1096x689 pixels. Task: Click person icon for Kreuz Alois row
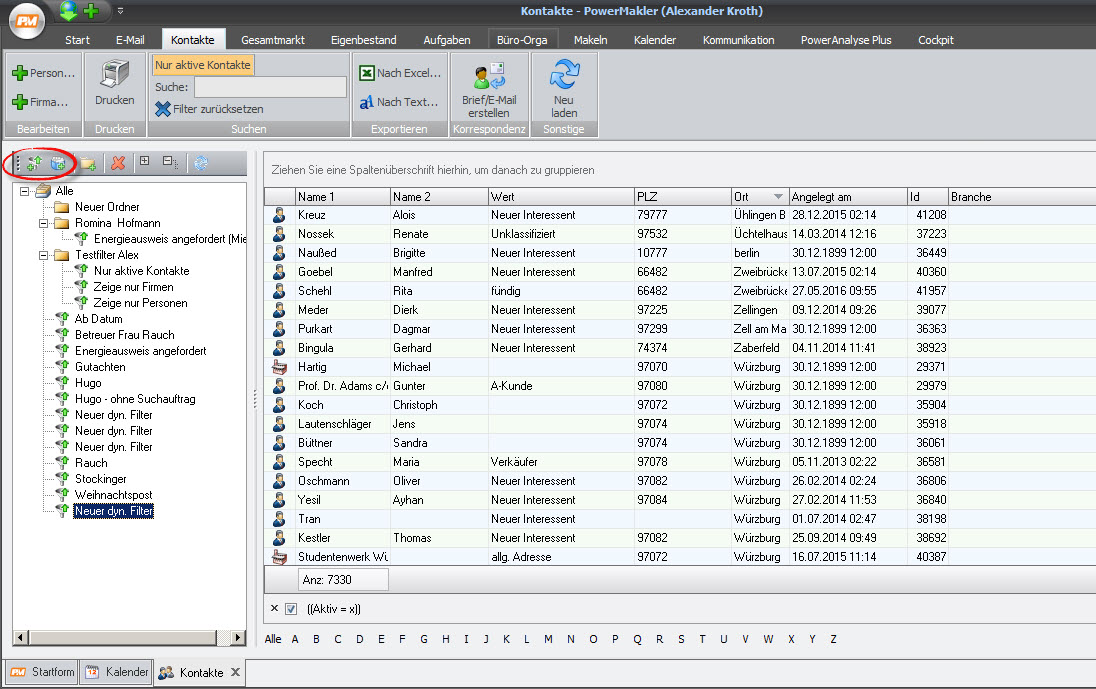(279, 215)
